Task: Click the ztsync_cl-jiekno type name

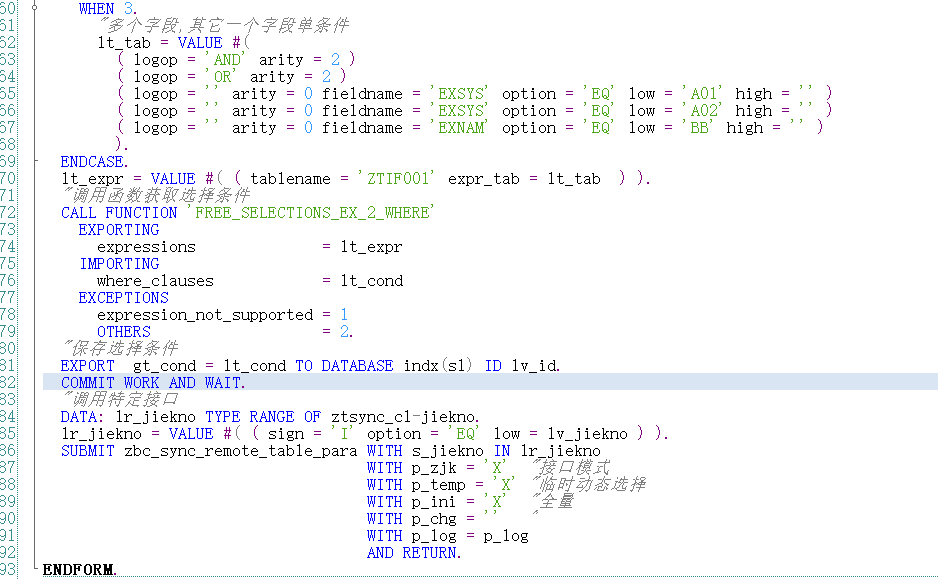Action: 404,417
